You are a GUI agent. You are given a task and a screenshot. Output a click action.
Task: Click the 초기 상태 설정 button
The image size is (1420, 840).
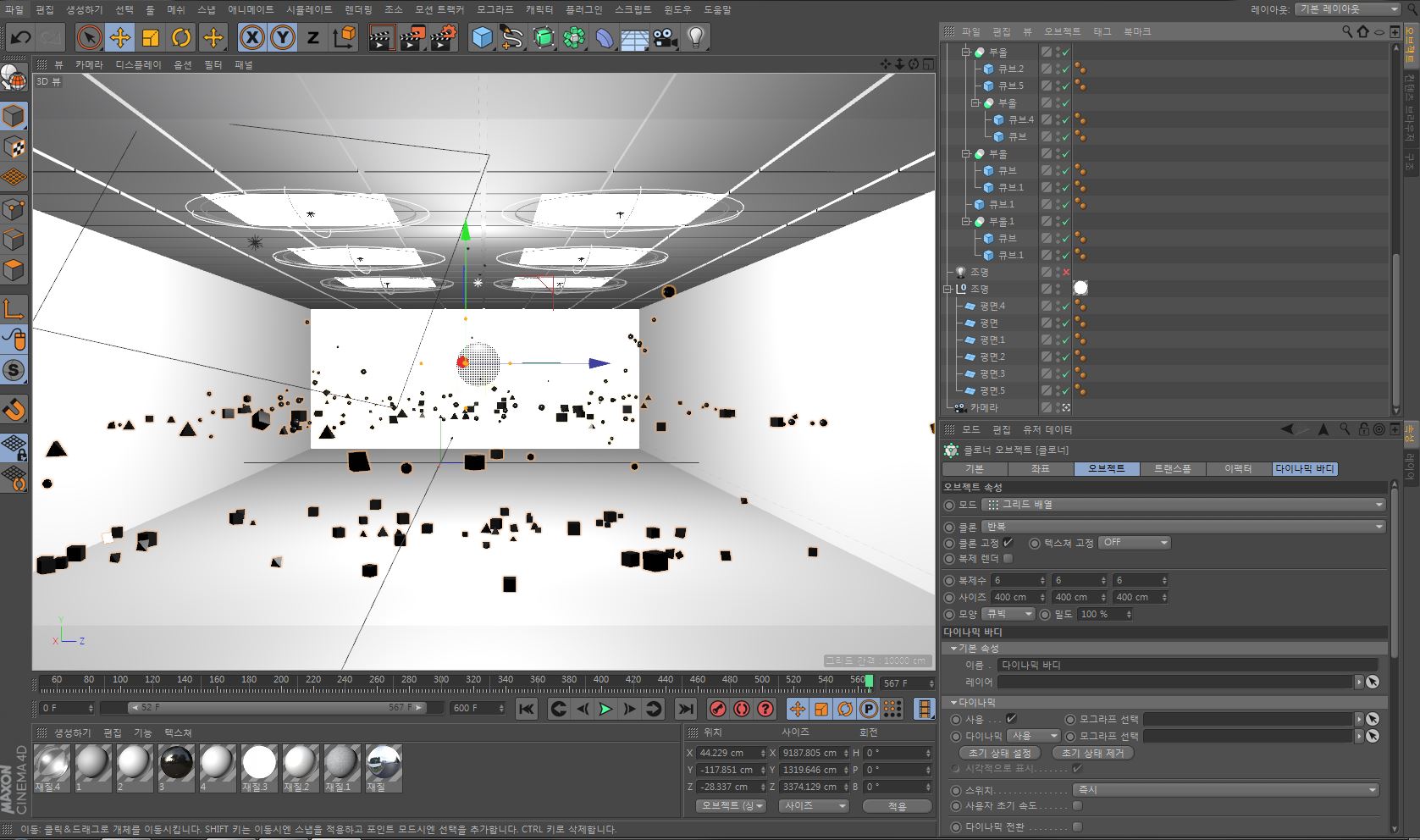point(1000,753)
